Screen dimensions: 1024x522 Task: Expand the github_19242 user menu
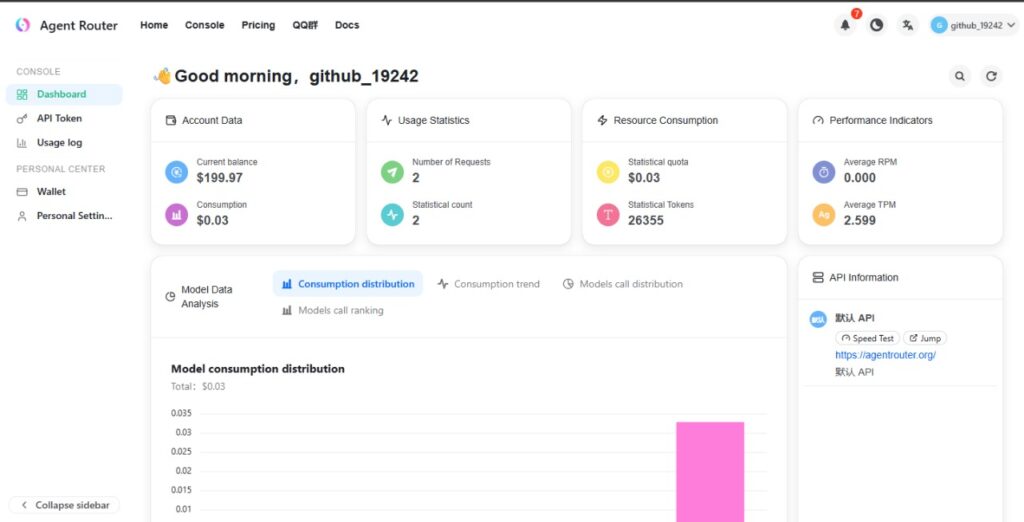974,25
